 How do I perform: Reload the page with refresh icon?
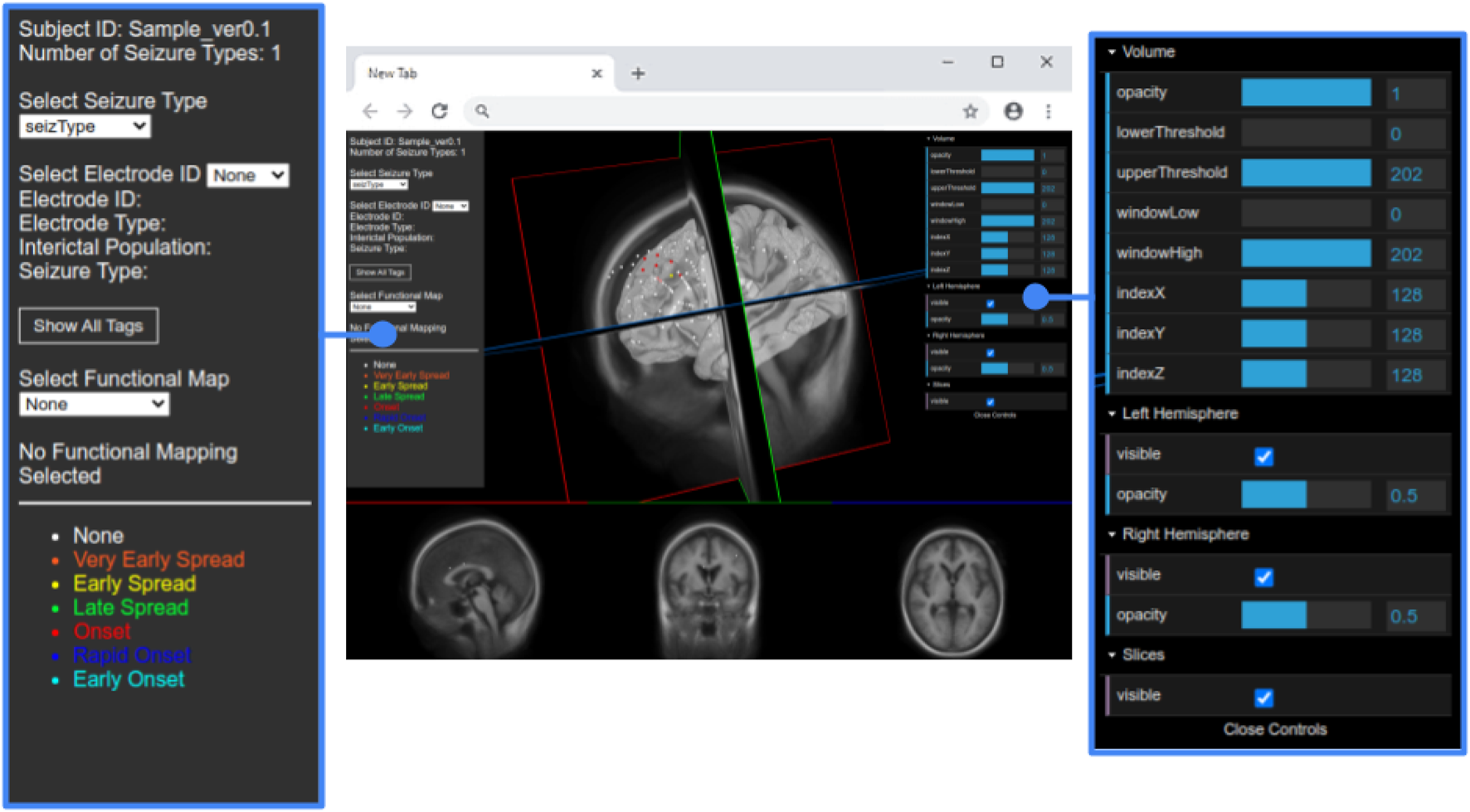440,111
